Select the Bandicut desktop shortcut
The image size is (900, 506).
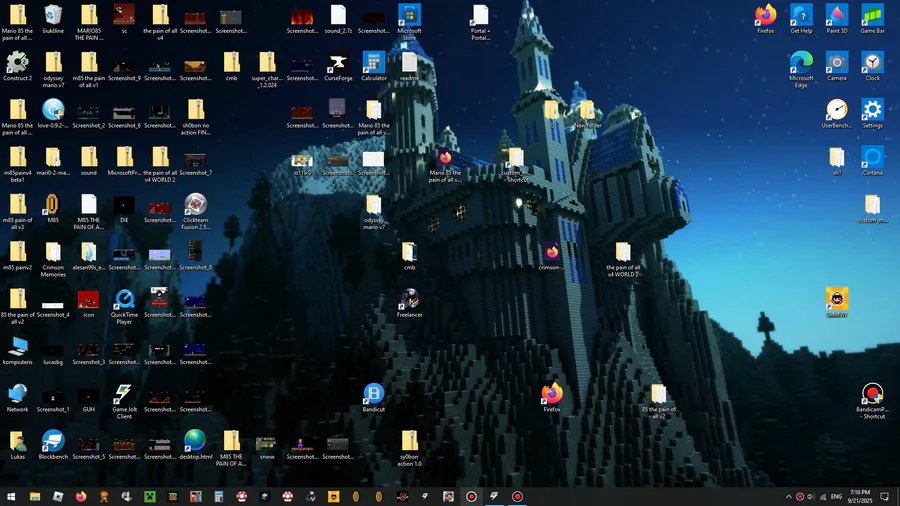tap(374, 394)
